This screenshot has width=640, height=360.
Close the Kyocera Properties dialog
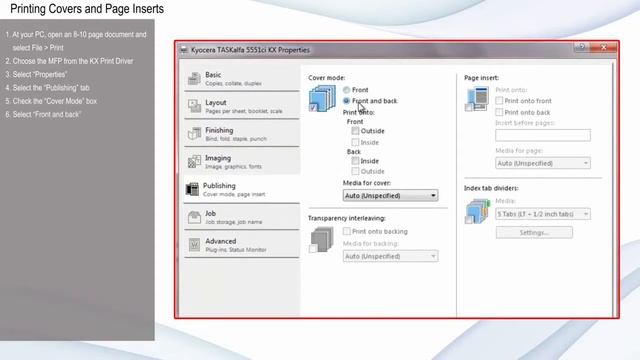[604, 47]
